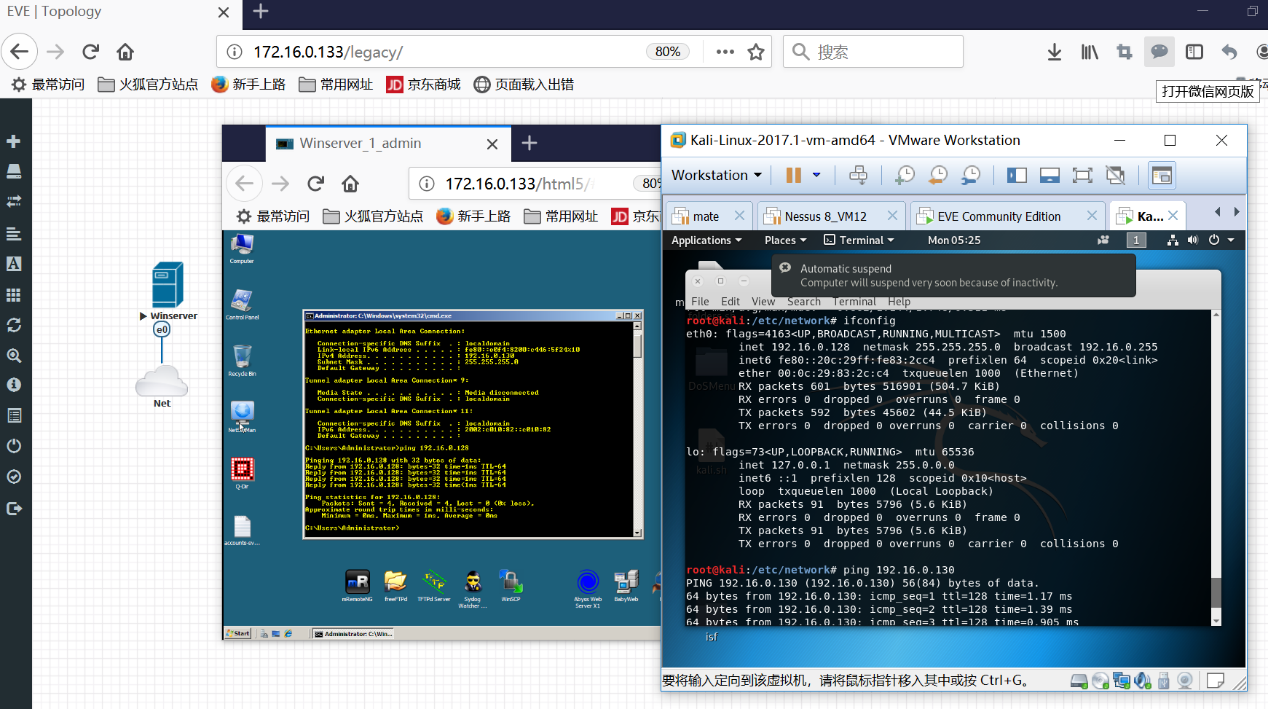Toggle VMware full screen mode icon
This screenshot has height=709, width=1268.
point(1082,175)
